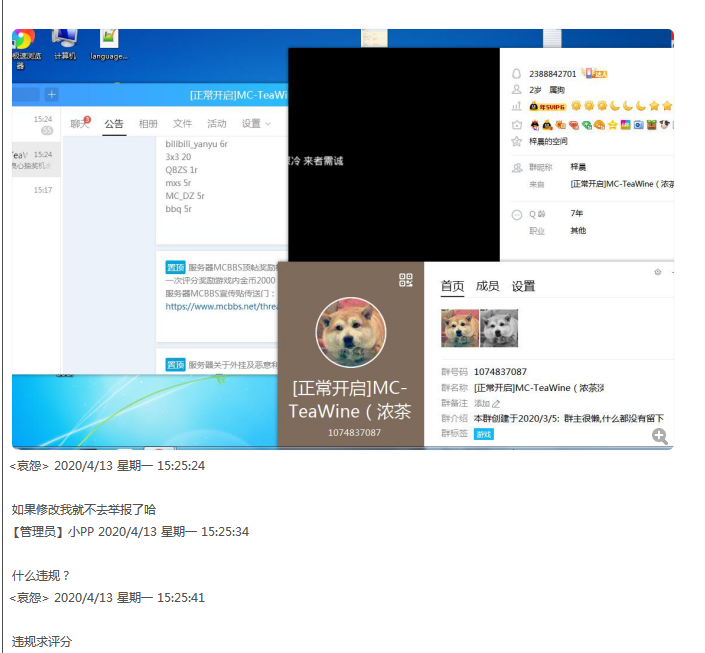
Task: Click the bell icon beside QQ number
Action: pos(517,74)
